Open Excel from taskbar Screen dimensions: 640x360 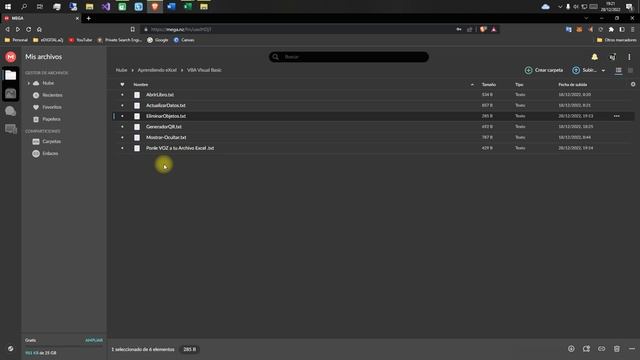click(188, 7)
